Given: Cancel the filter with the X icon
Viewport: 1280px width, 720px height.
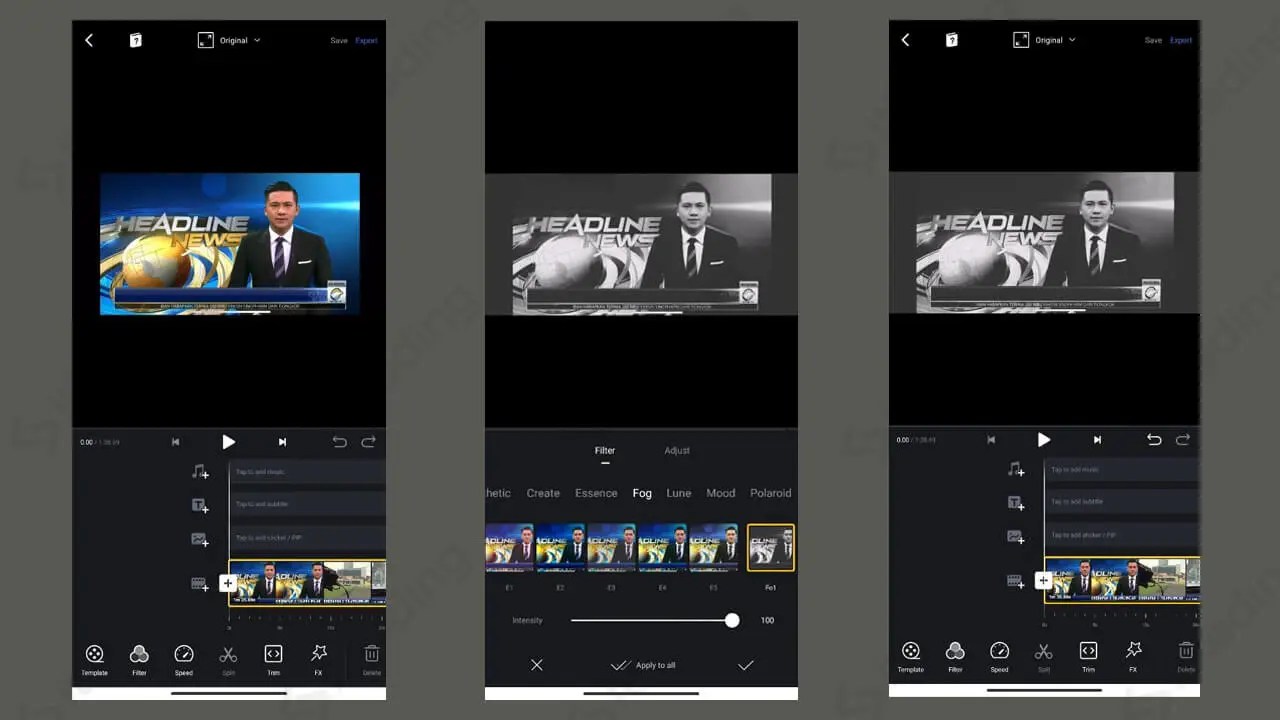Looking at the screenshot, I should click(537, 665).
